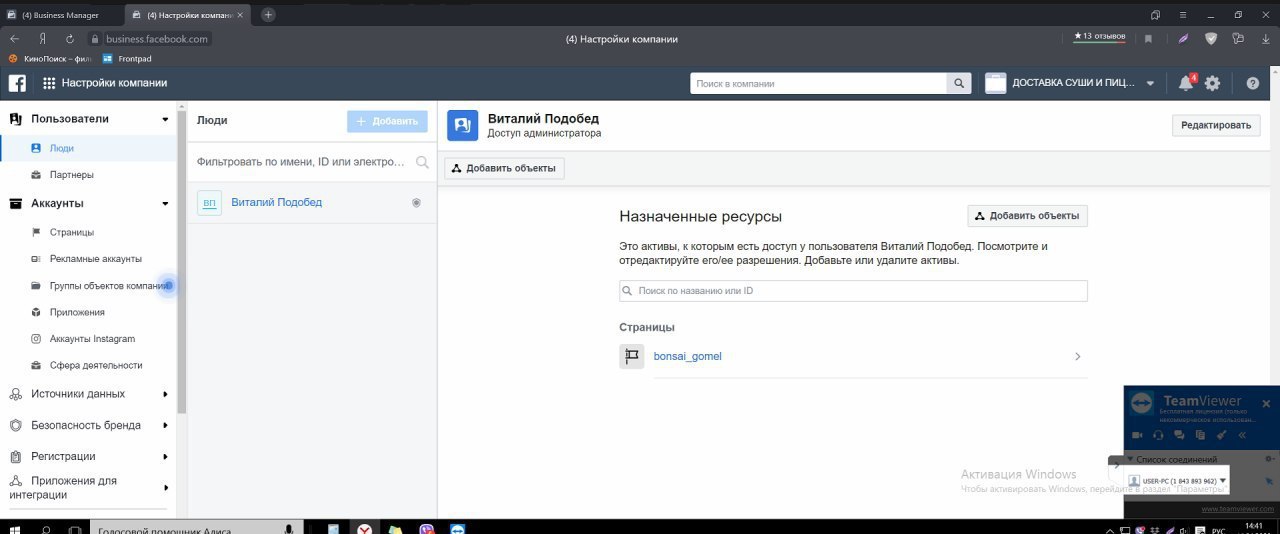The height and width of the screenshot is (534, 1280).
Task: Click the bonsai_gomel page flag icon
Action: pyautogui.click(x=631, y=357)
